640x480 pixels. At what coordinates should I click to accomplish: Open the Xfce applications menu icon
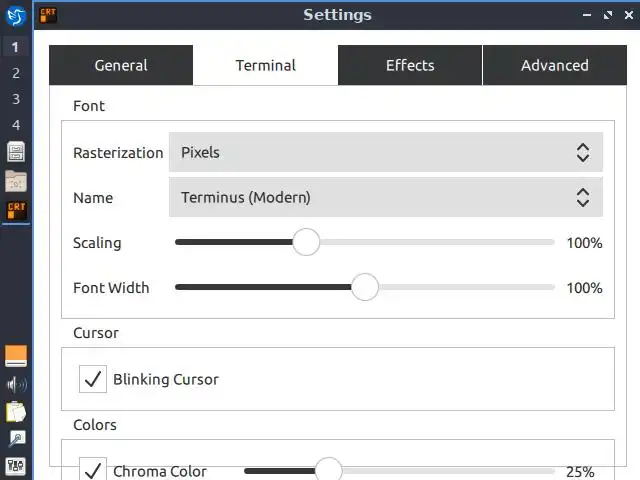click(15, 17)
